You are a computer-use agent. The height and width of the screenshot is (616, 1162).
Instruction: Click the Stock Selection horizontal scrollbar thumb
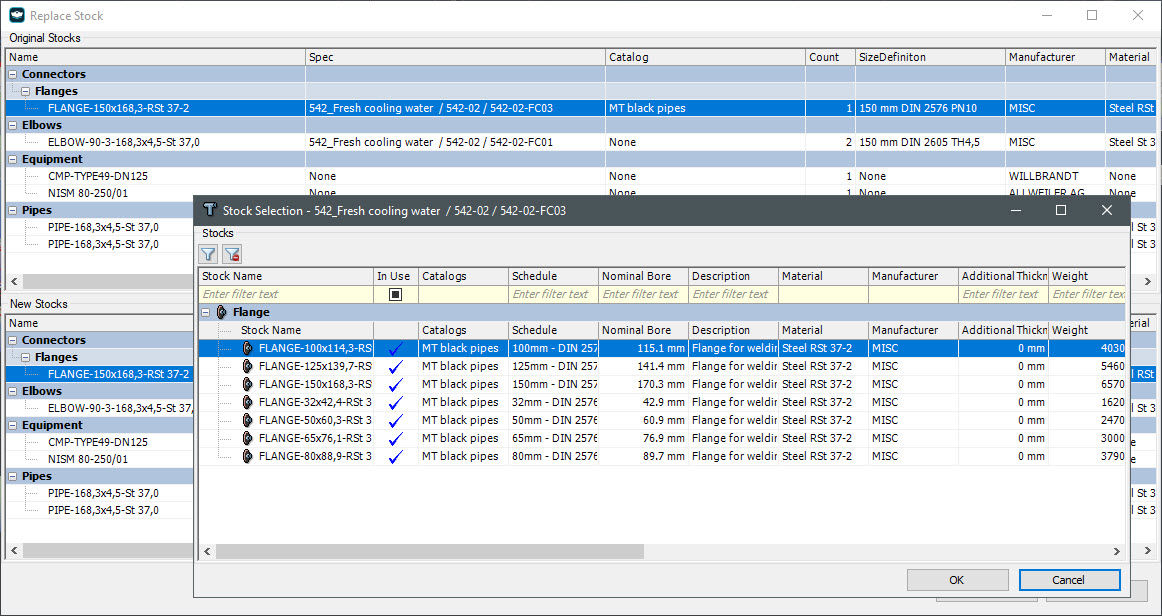coord(428,551)
